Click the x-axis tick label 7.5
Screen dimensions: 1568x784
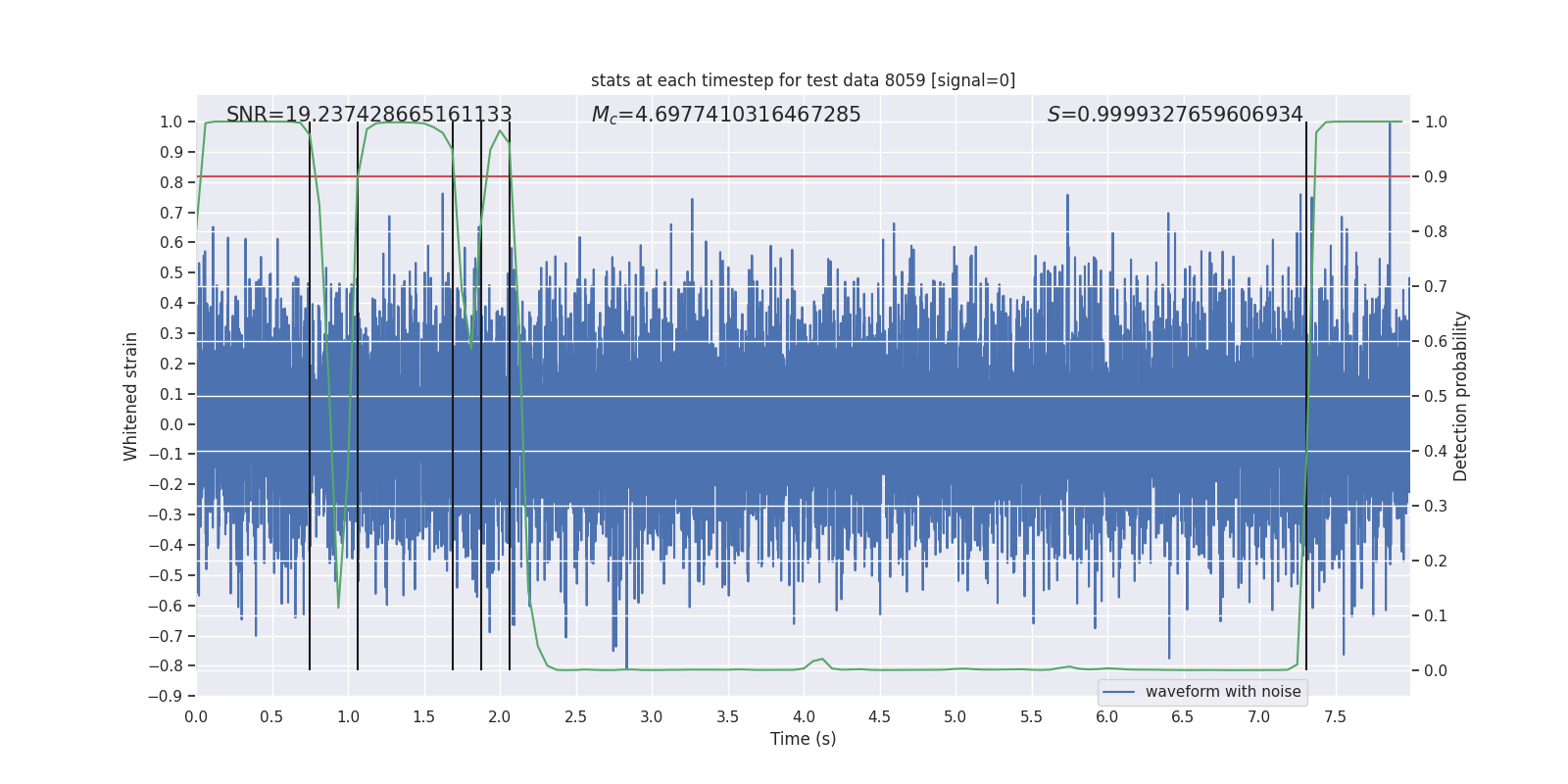pyautogui.click(x=1335, y=717)
